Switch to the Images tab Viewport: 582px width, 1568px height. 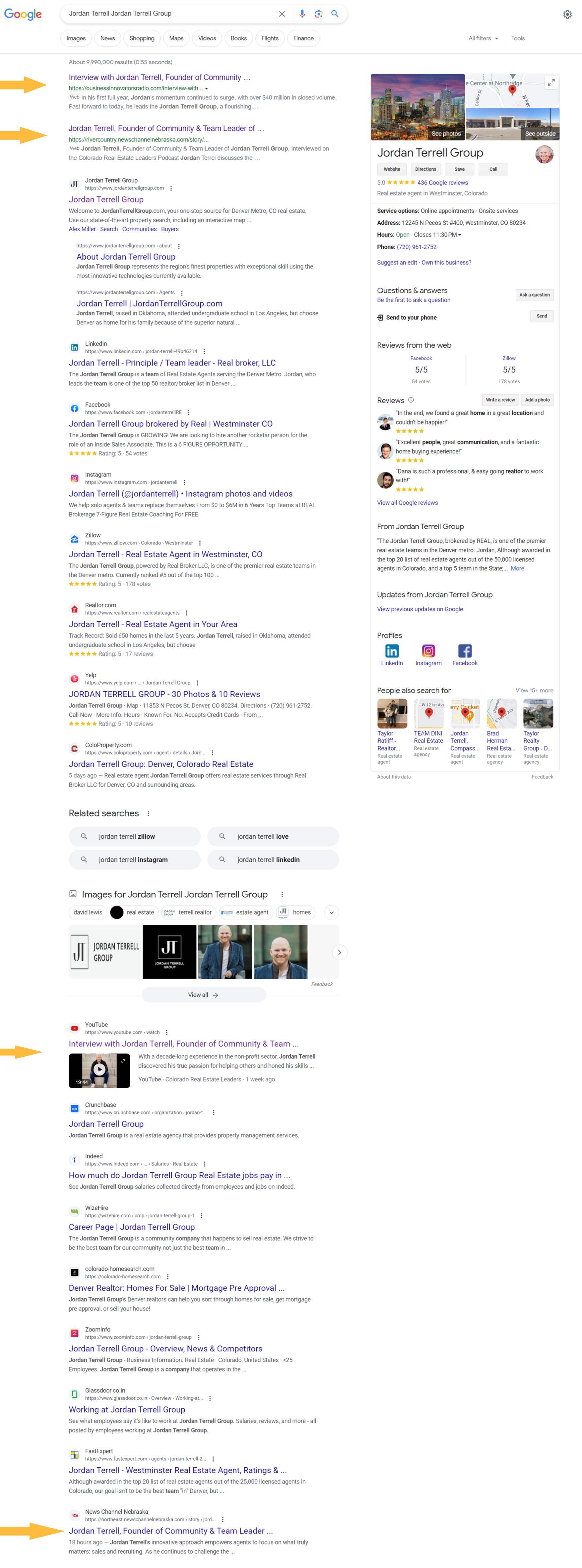pyautogui.click(x=76, y=38)
